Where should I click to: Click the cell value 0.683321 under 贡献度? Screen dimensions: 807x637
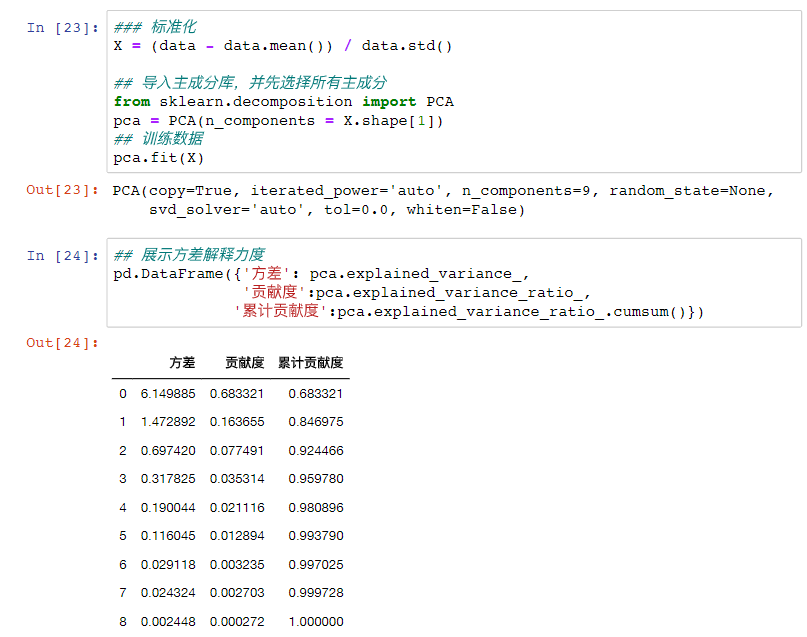(x=237, y=394)
